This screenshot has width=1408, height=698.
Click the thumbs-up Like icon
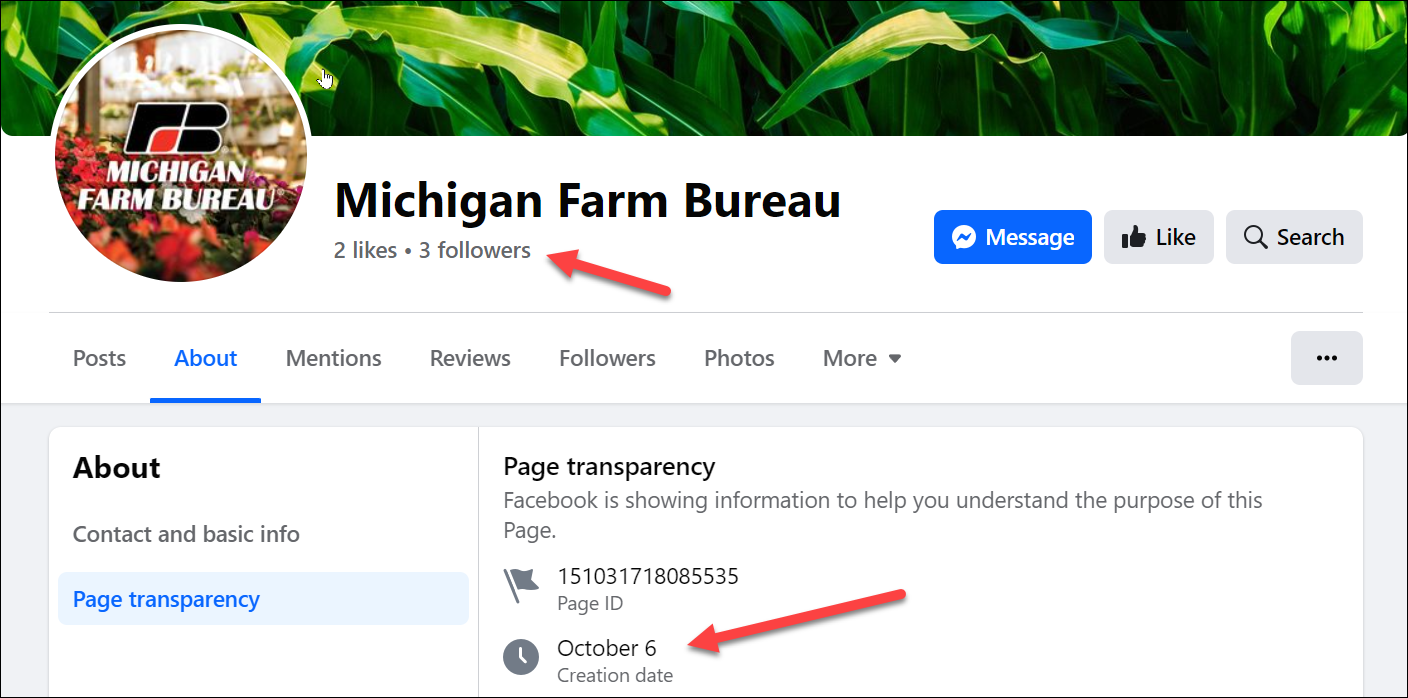pos(1134,237)
